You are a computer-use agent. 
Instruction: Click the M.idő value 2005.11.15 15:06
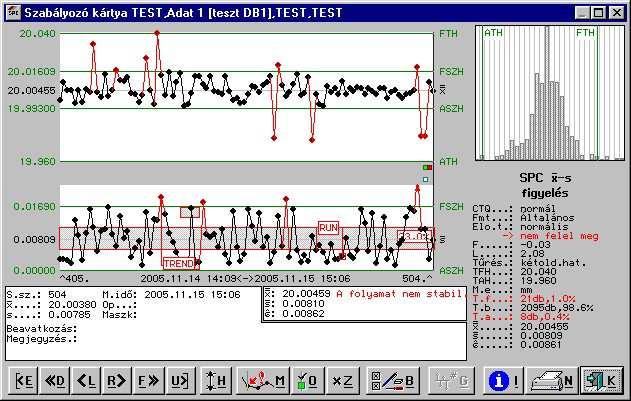[x=192, y=295]
